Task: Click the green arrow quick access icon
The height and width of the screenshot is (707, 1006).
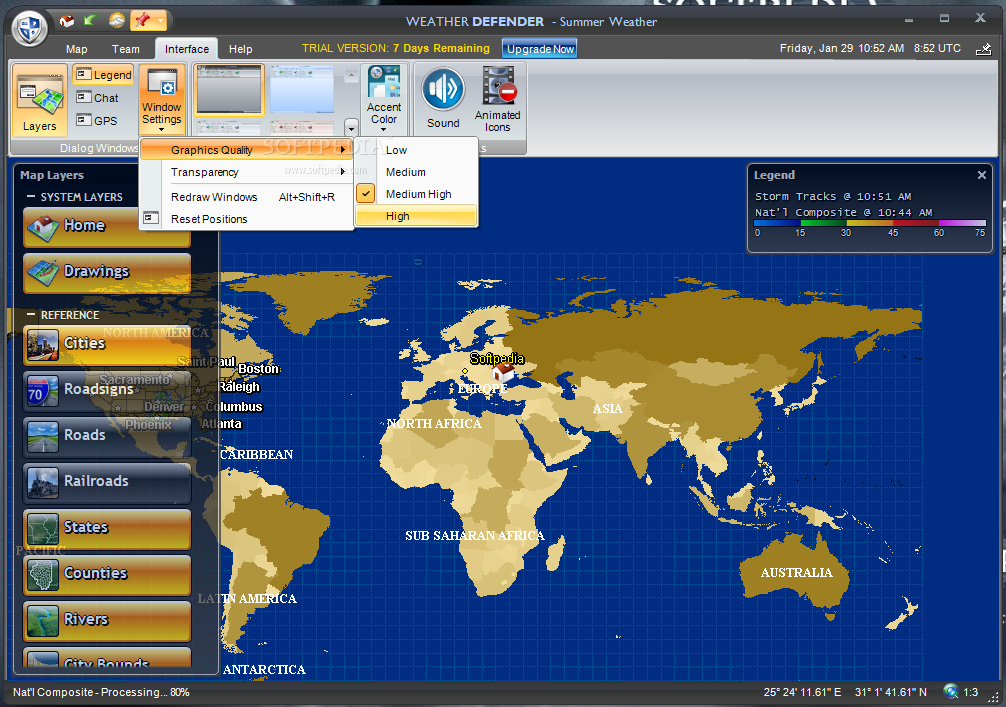Action: [x=90, y=21]
